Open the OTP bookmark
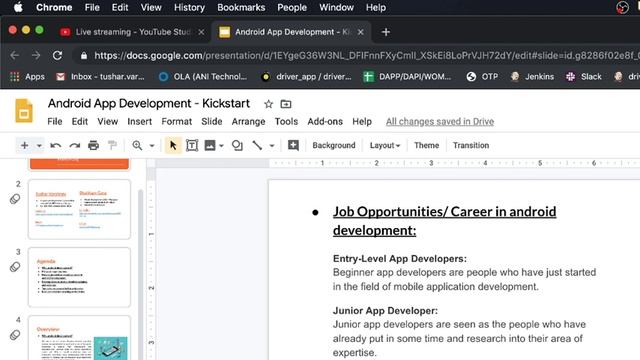The height and width of the screenshot is (360, 640). click(482, 77)
